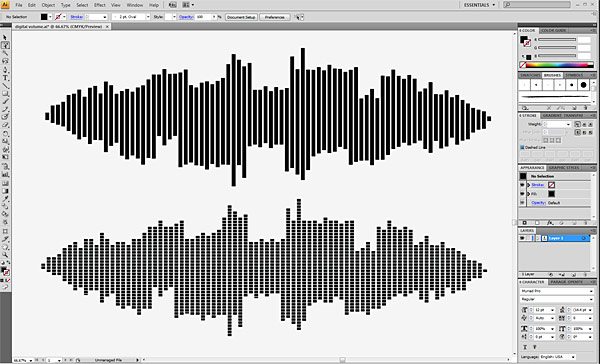
Task: Click the Document Setup button
Action: [x=241, y=17]
